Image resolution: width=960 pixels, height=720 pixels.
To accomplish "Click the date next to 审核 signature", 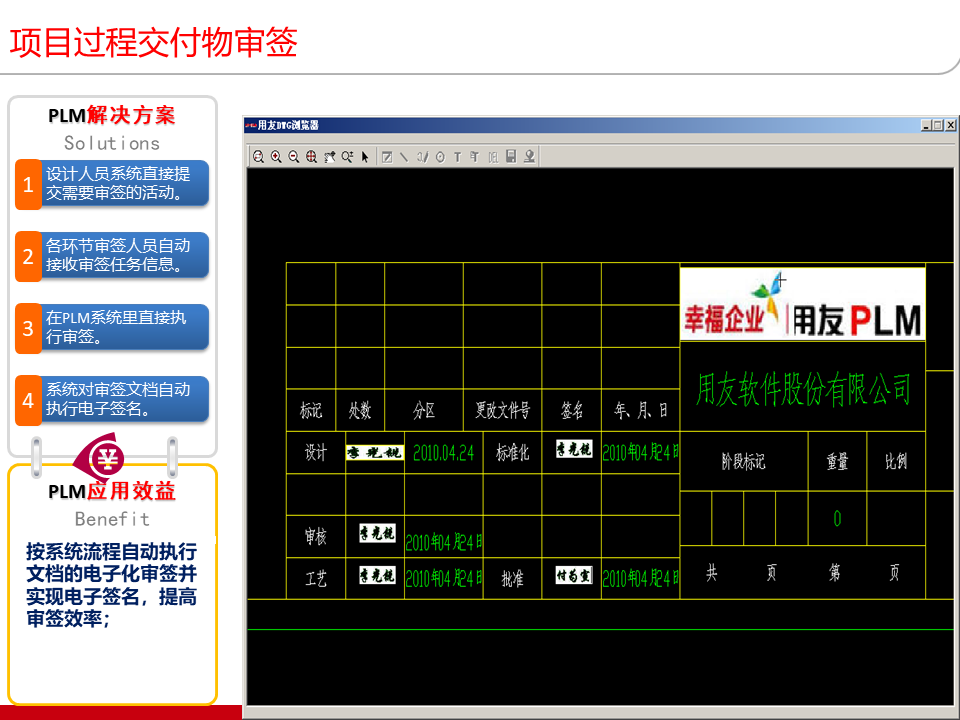I will [x=444, y=542].
